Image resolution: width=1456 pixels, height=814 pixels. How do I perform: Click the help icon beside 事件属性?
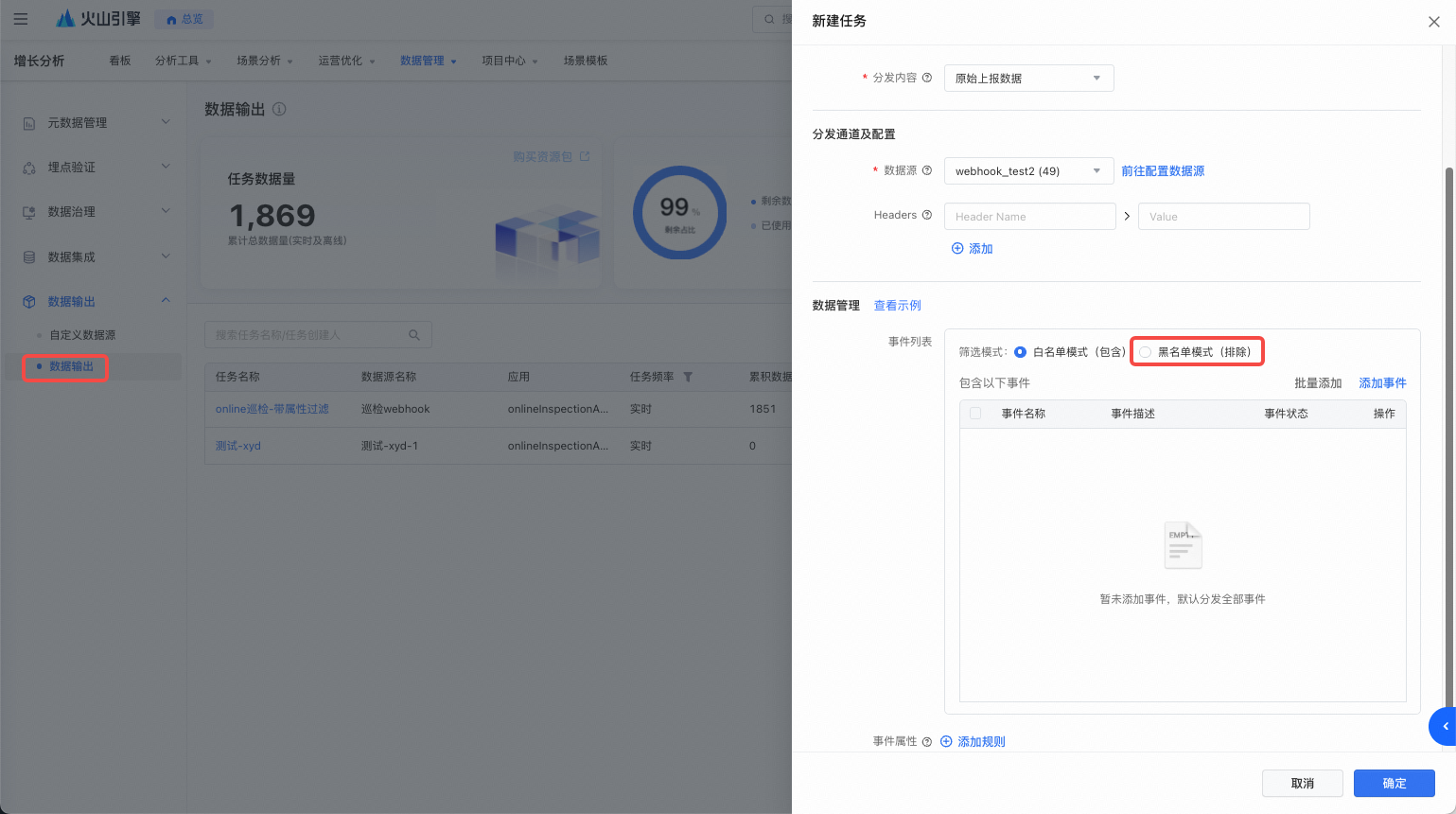pos(927,742)
